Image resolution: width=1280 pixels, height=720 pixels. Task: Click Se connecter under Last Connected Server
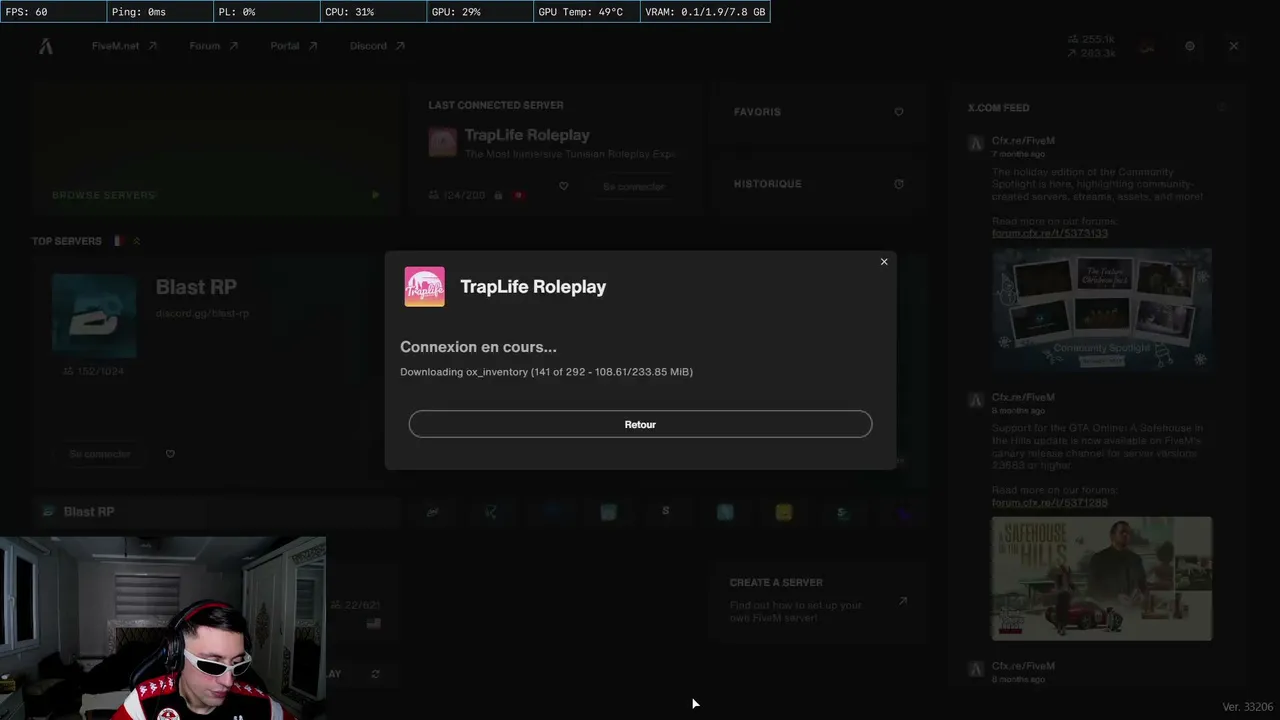(633, 187)
